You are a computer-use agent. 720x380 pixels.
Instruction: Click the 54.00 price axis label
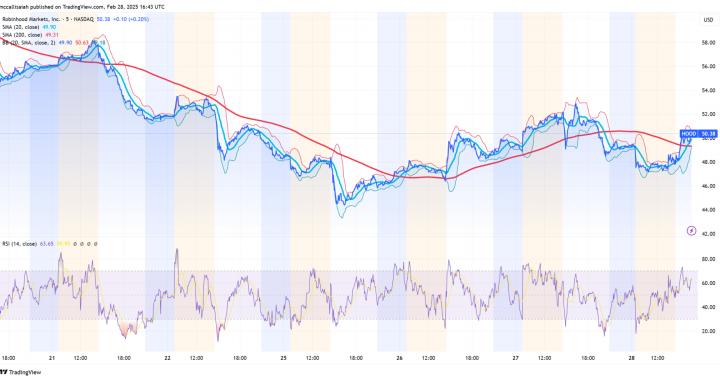709,90
